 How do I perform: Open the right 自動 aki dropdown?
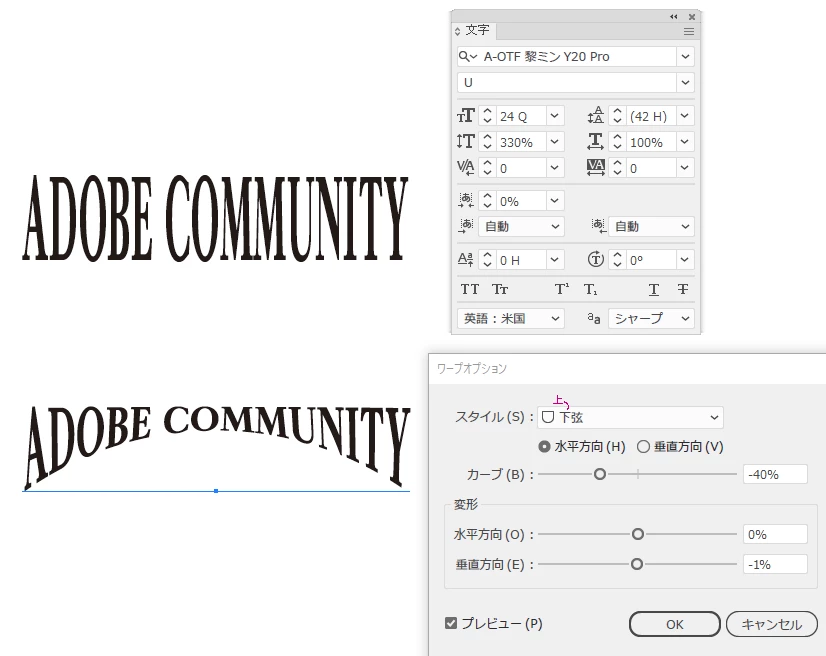pos(651,226)
